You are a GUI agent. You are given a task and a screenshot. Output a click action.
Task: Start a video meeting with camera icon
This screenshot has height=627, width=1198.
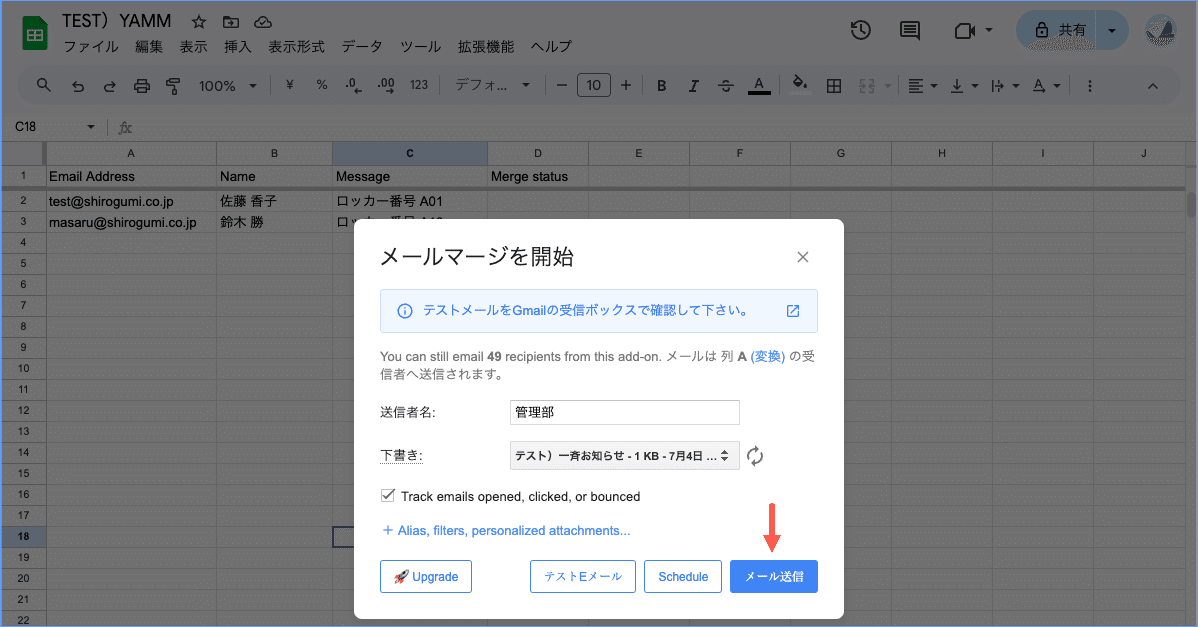tap(965, 31)
